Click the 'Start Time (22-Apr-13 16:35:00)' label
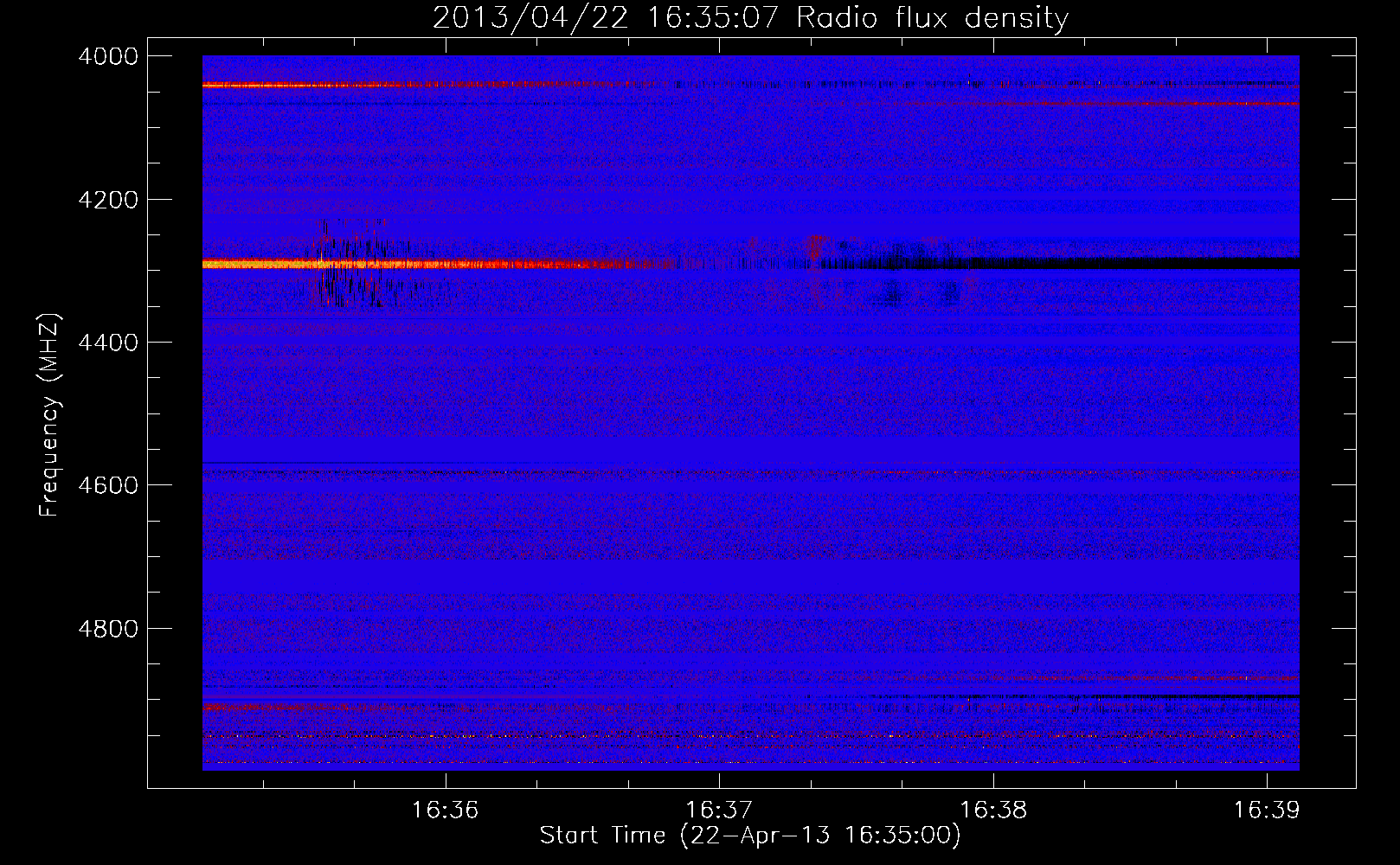Screen dimensions: 1400x865 point(750,836)
